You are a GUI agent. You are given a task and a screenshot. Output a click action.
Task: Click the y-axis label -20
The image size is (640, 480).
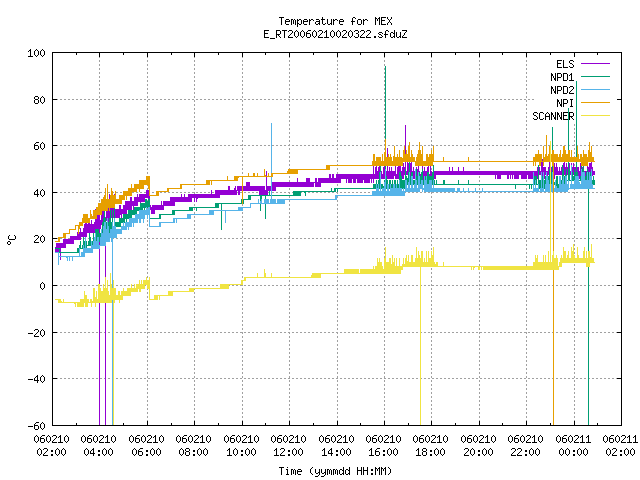pos(36,333)
